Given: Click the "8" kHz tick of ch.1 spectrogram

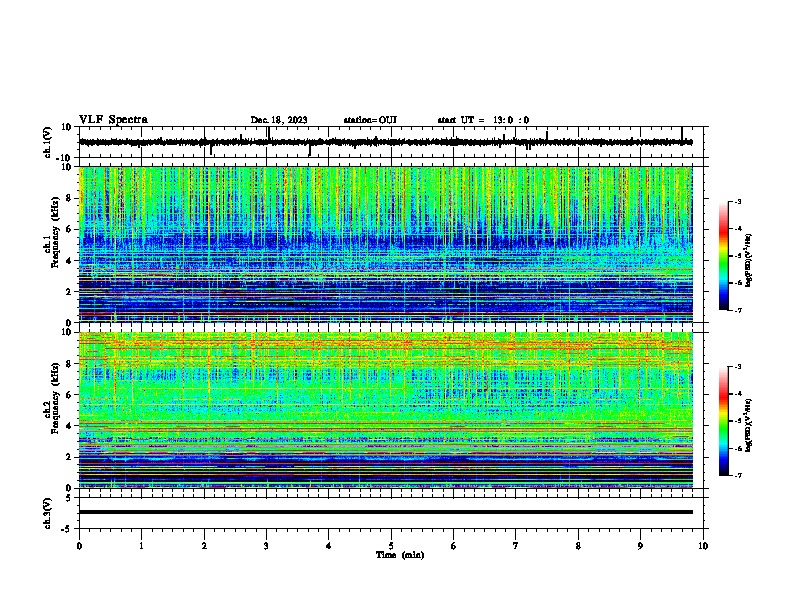Looking at the screenshot, I should (70, 198).
